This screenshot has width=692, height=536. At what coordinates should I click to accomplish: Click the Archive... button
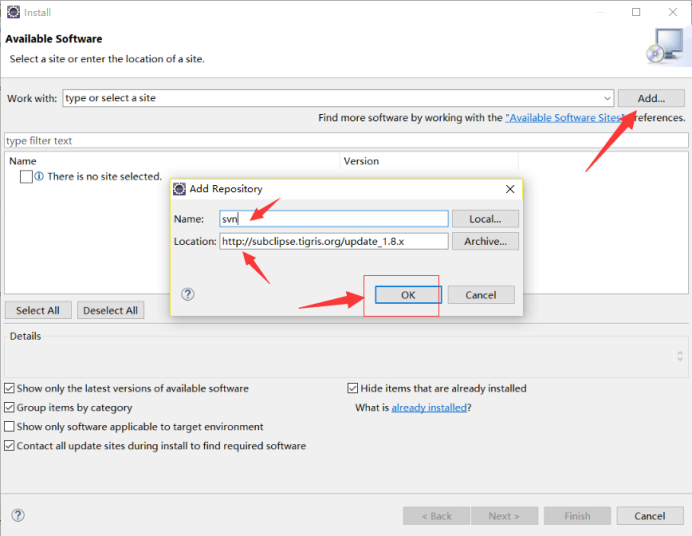point(485,241)
